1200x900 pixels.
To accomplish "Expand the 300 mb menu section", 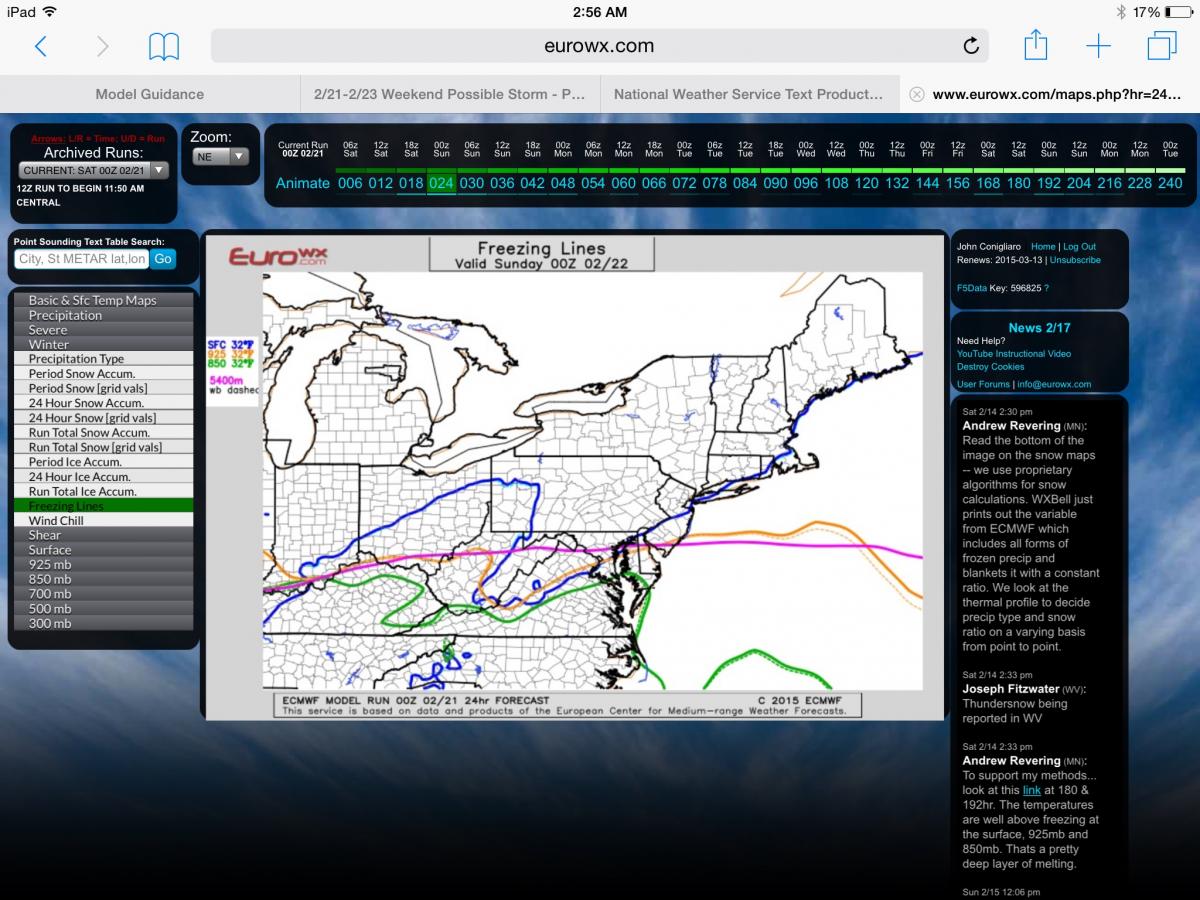I will point(103,623).
